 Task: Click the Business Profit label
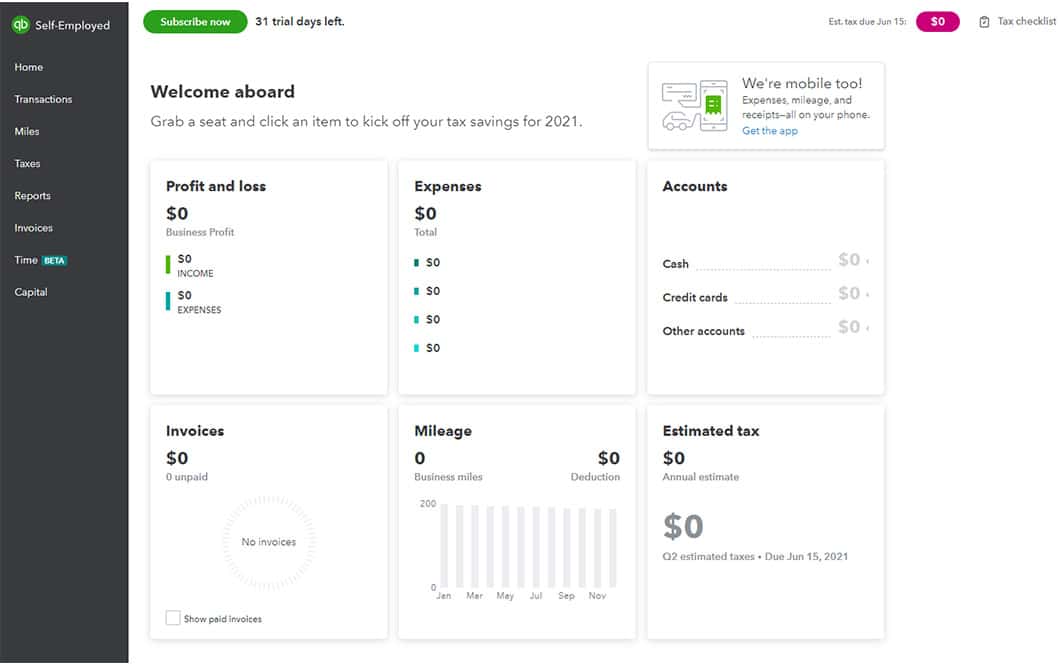pos(200,232)
